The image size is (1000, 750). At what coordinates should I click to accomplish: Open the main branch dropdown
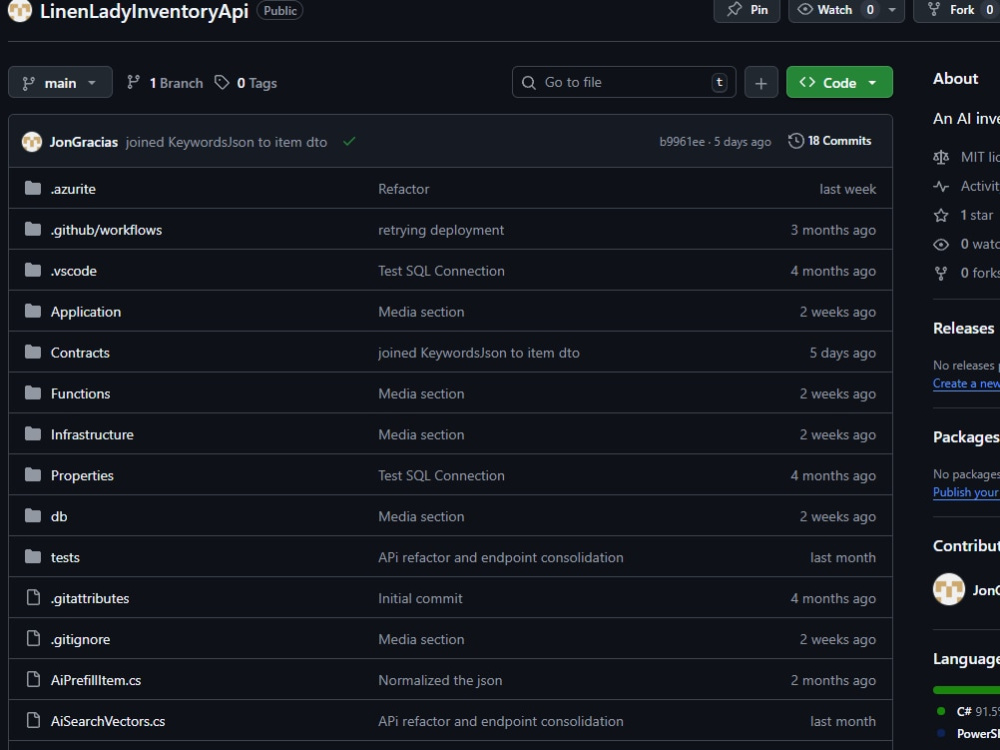tap(60, 82)
